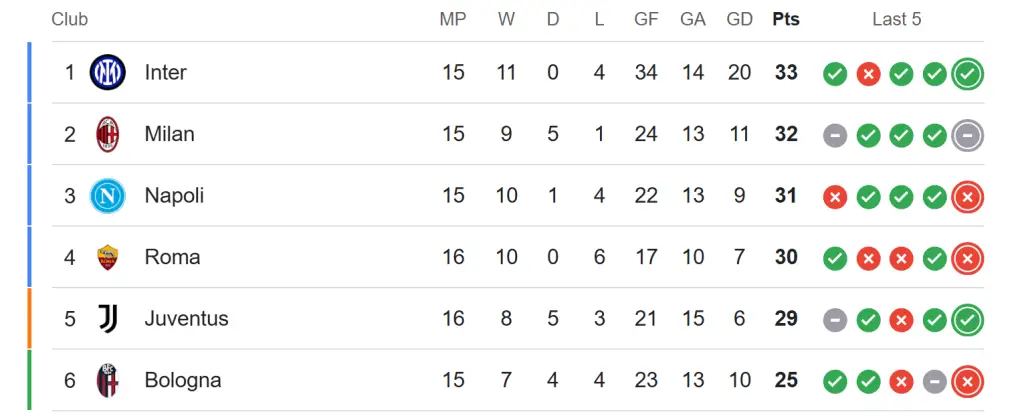Image resolution: width=1024 pixels, height=418 pixels.
Task: Click Milan's circled latest draw icon
Action: tap(967, 135)
